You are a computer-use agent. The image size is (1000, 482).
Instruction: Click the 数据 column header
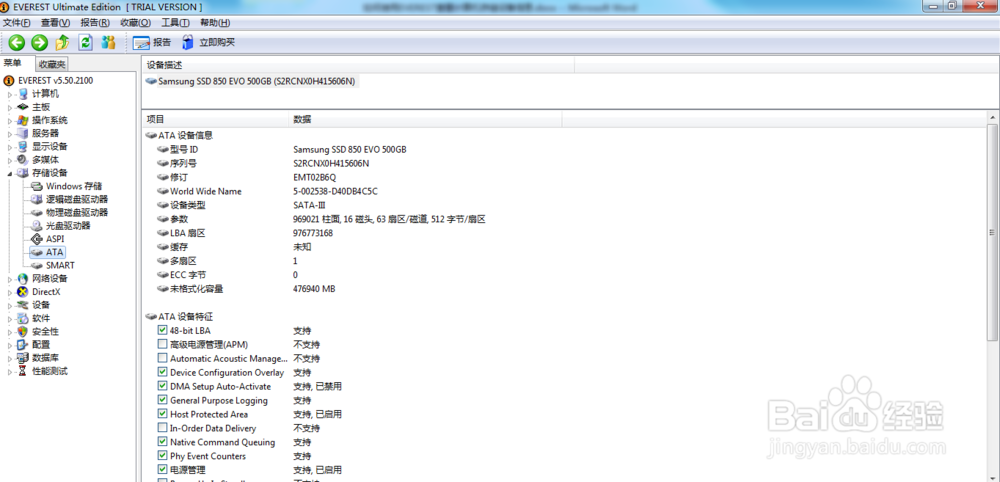click(x=425, y=119)
